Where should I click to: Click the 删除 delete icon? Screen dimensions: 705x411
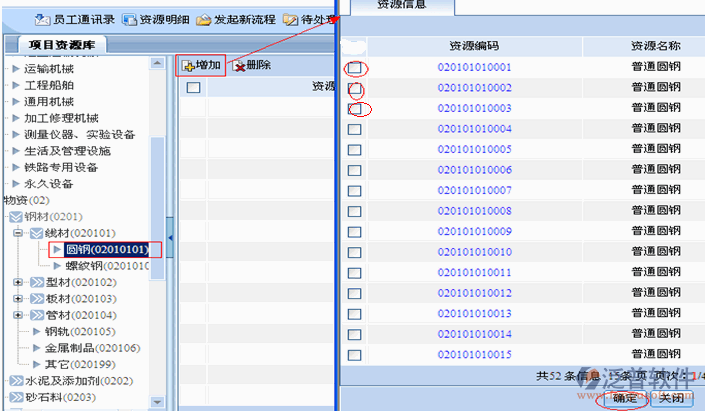tap(239, 66)
